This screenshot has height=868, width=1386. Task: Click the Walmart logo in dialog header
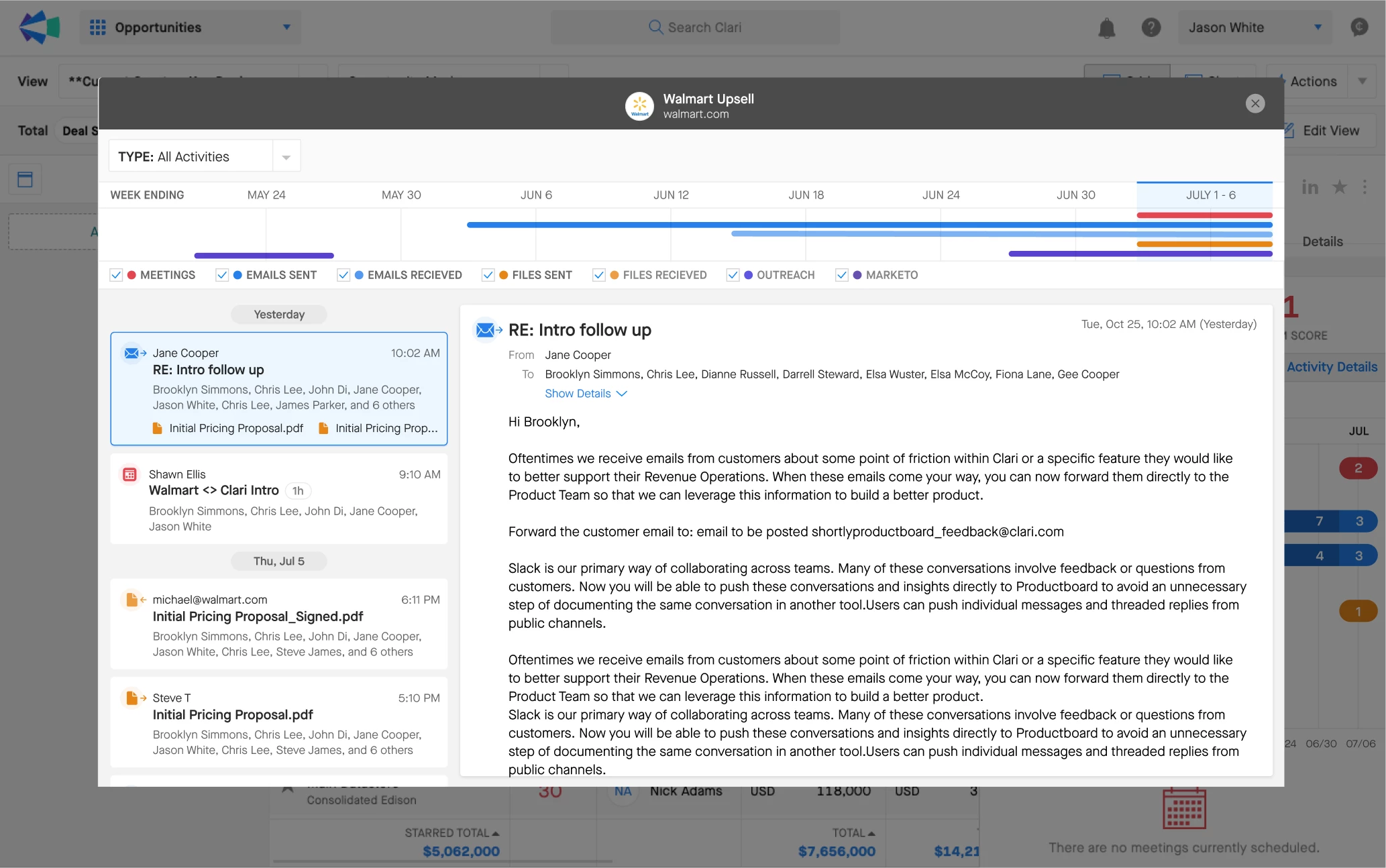(639, 106)
